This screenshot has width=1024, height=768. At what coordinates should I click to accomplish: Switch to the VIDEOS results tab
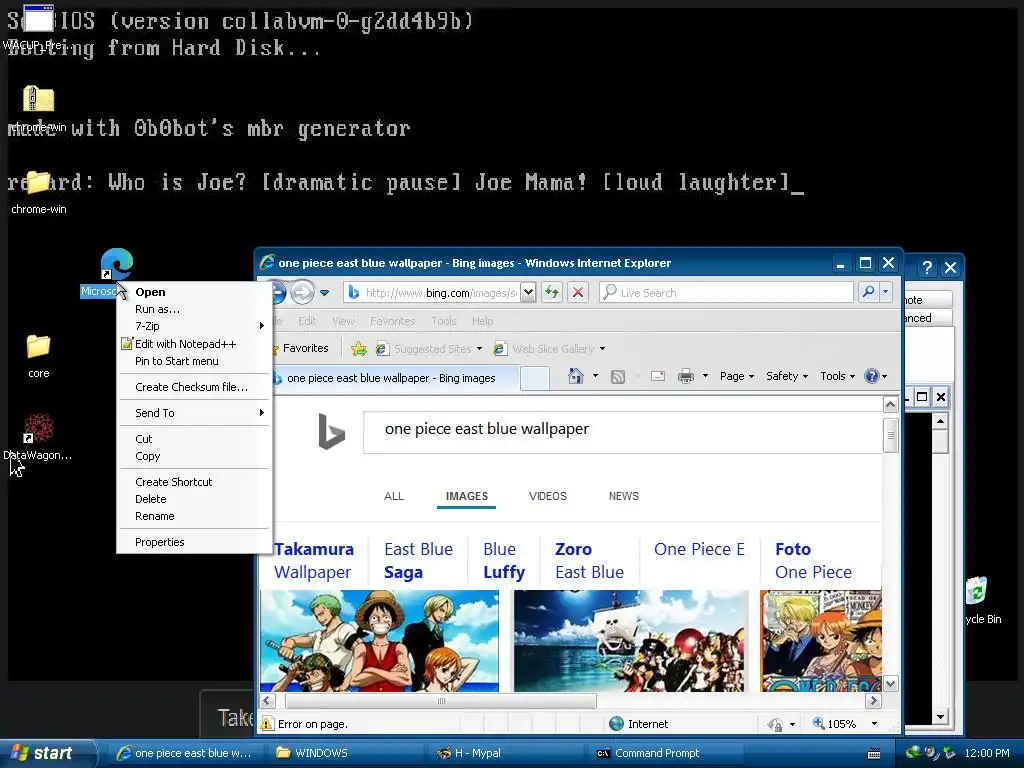click(548, 496)
